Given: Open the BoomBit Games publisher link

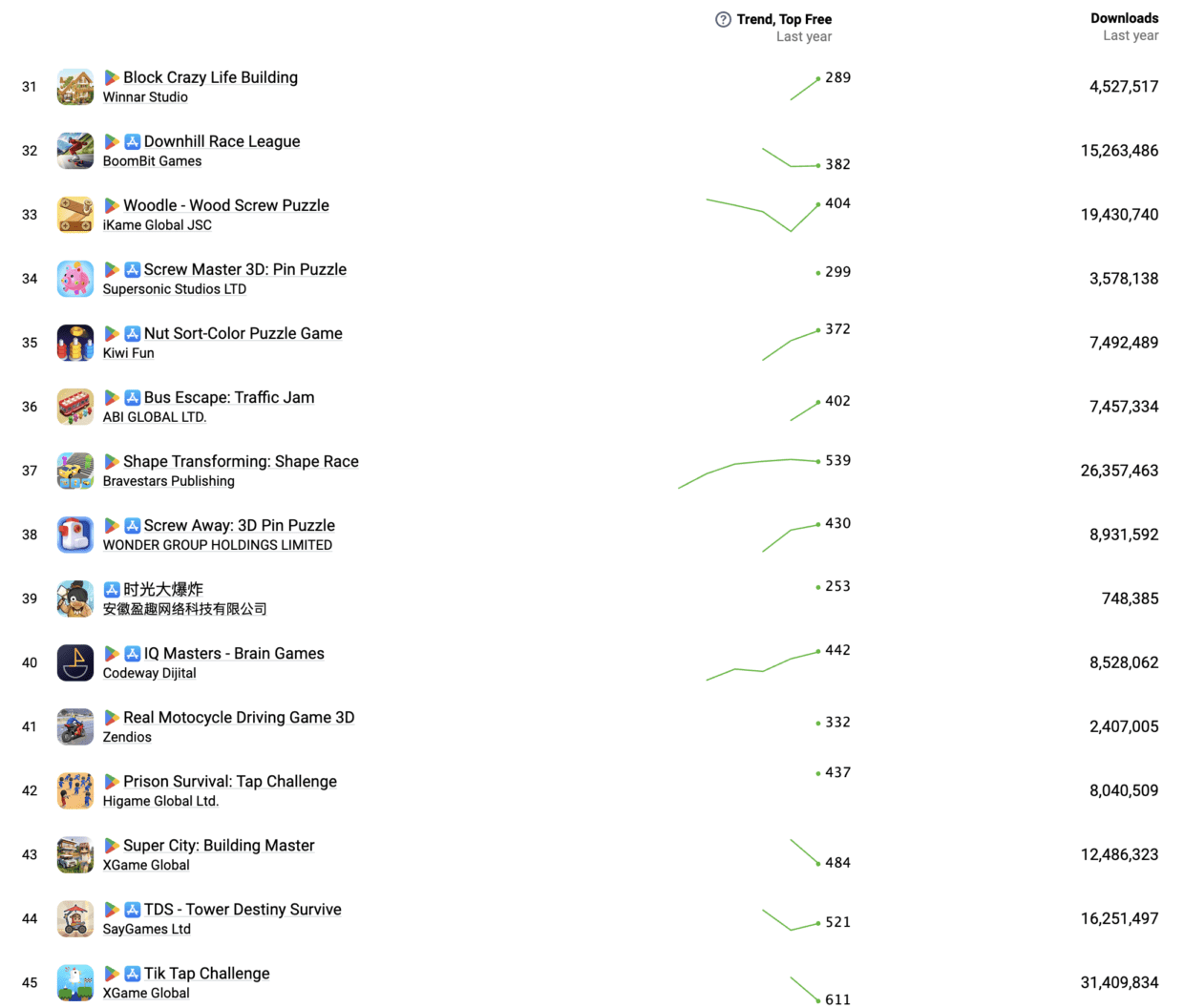Looking at the screenshot, I should (x=152, y=161).
